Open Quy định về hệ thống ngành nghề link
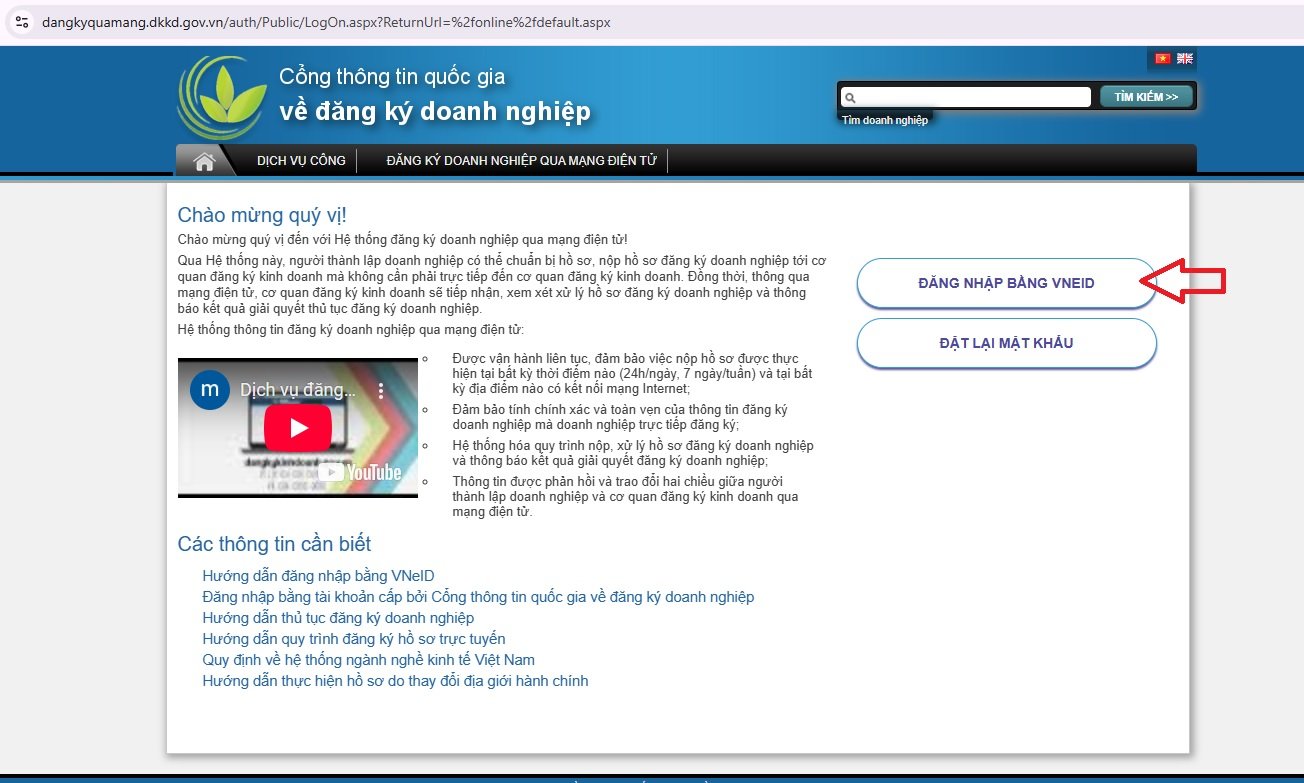1304x783 pixels. coord(368,660)
